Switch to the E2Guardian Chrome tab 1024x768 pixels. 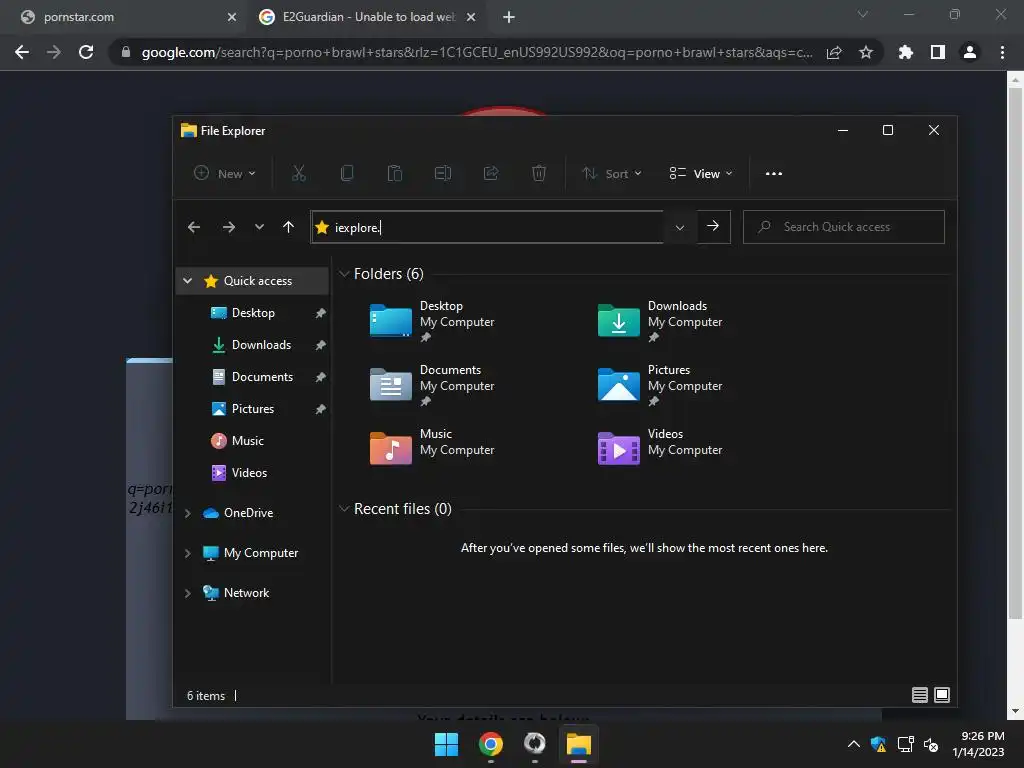(x=366, y=17)
